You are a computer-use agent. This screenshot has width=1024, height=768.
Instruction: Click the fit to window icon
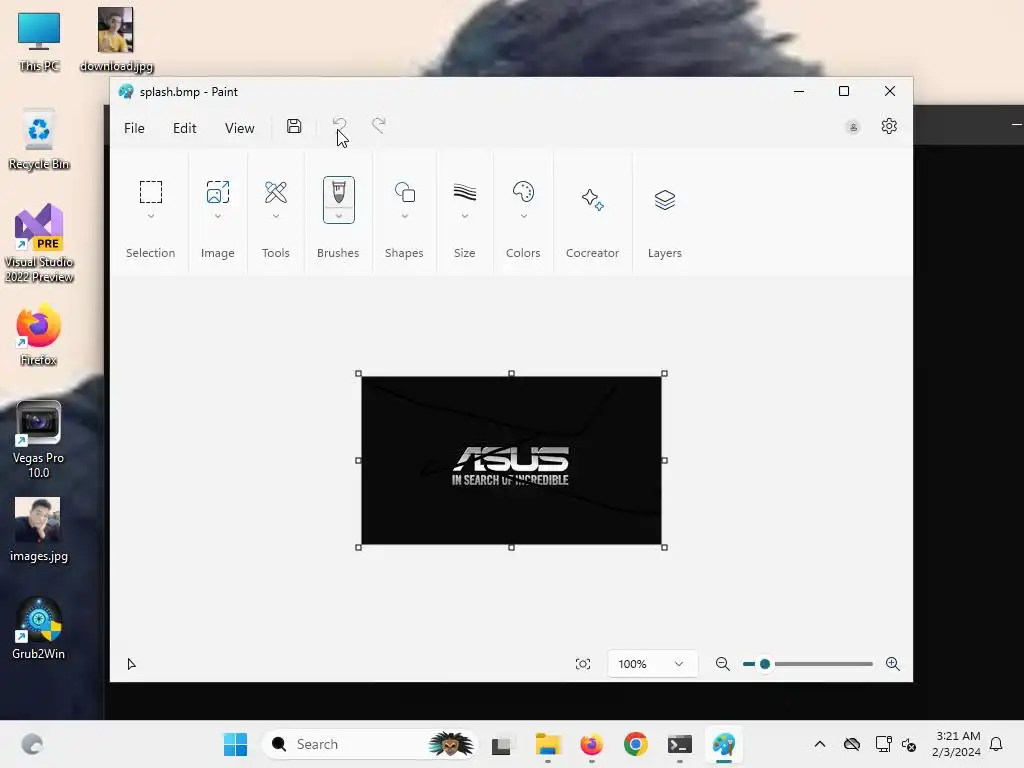point(583,664)
